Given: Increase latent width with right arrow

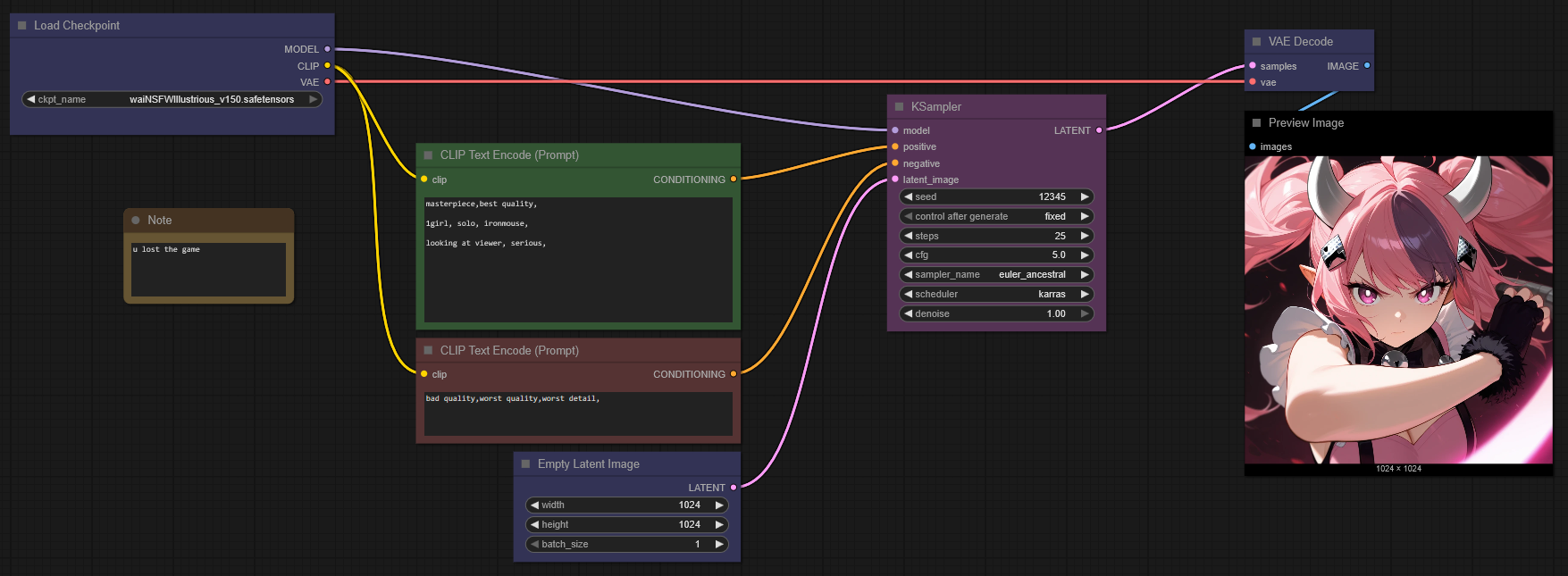Looking at the screenshot, I should [x=719, y=505].
